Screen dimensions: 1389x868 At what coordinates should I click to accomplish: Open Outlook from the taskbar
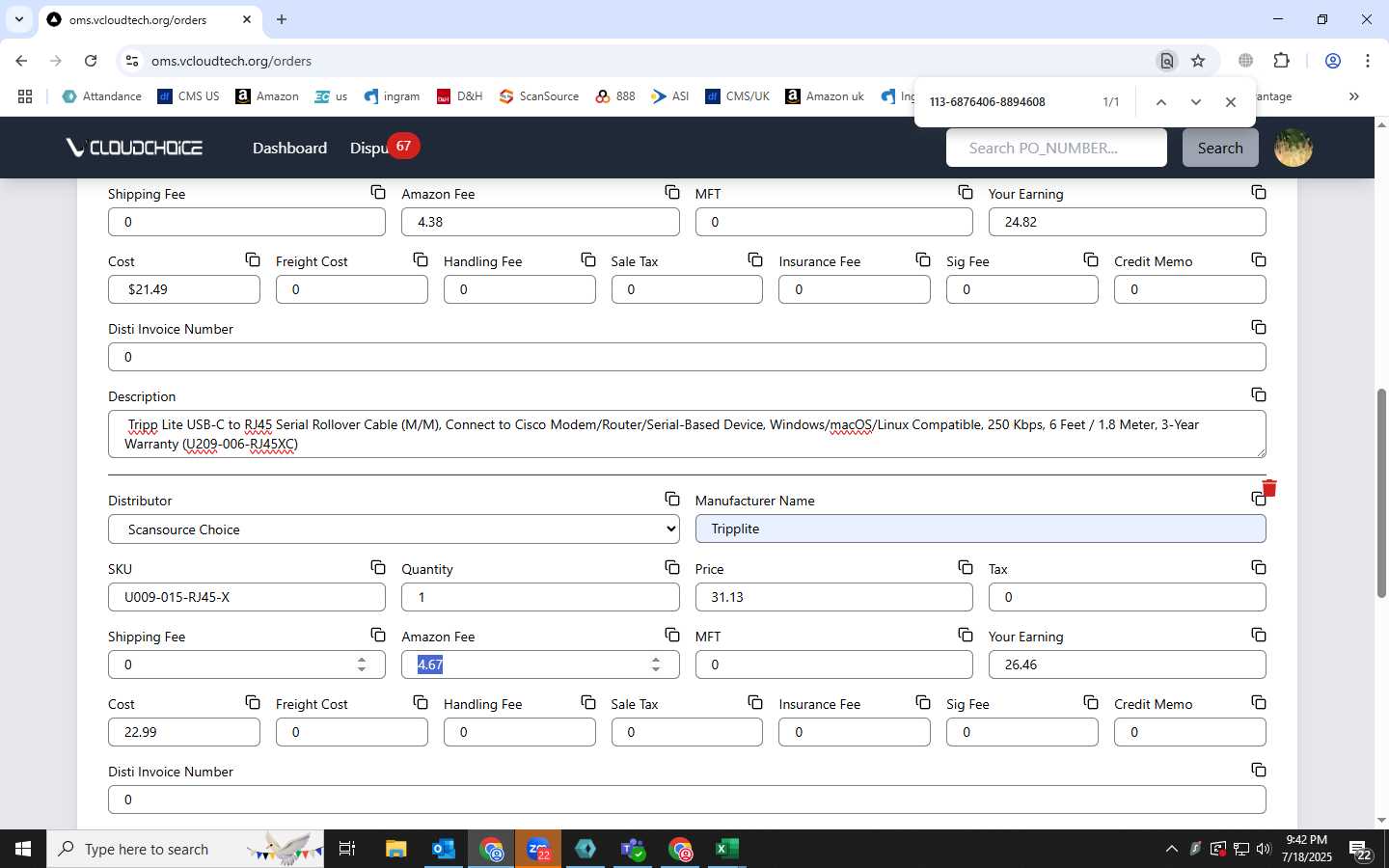(x=444, y=849)
